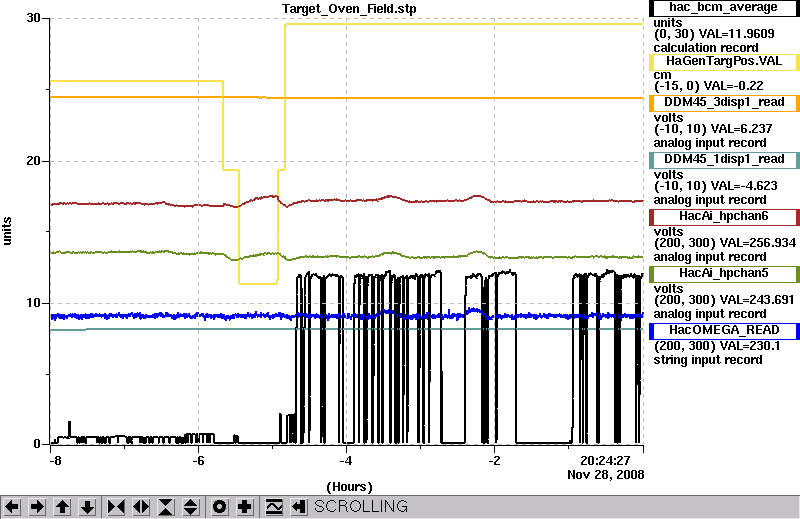The image size is (800, 519).
Task: Zoom out time axis with the diamond icon
Action: coord(141,507)
